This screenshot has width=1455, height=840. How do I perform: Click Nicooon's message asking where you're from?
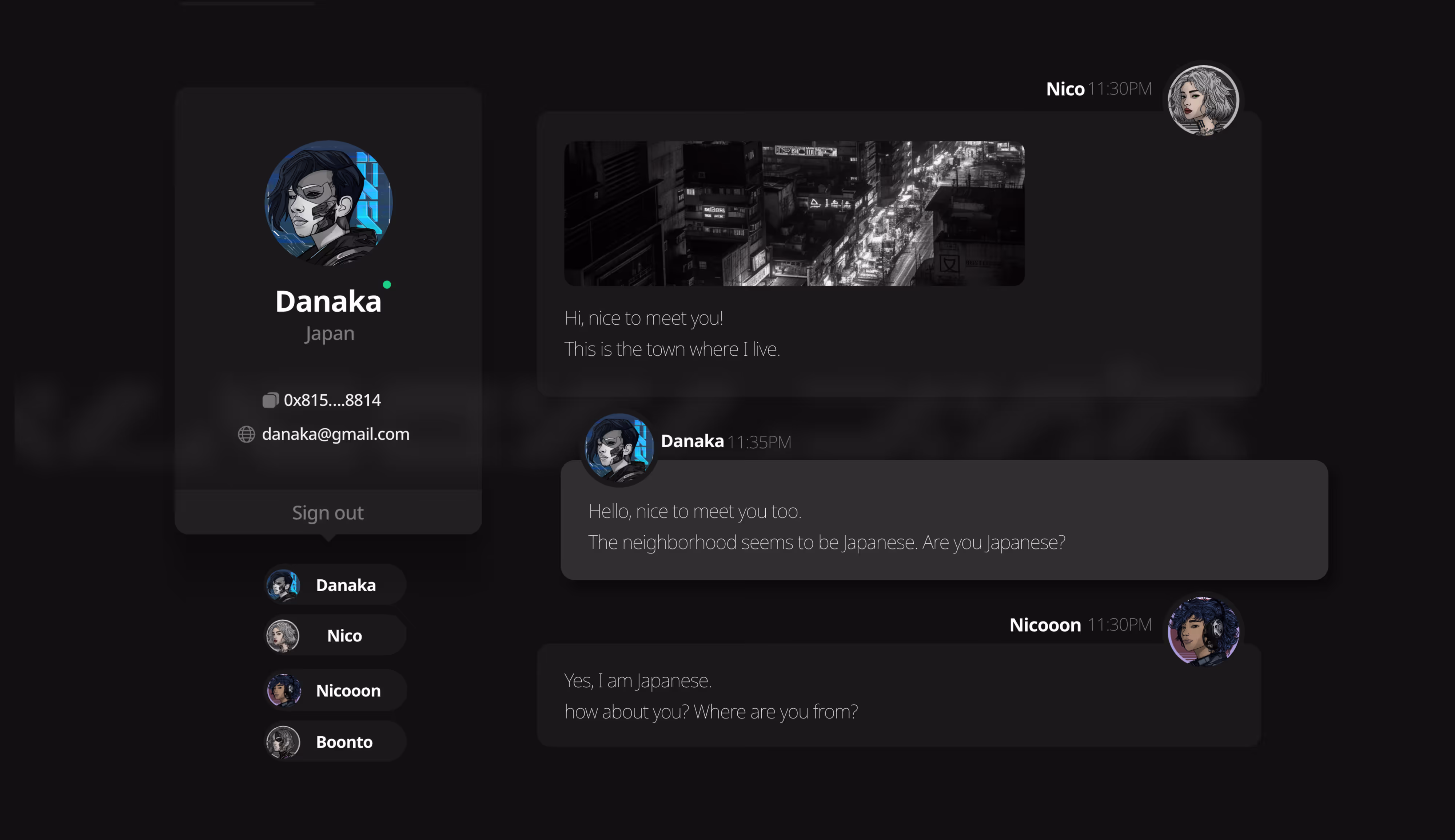coord(899,695)
